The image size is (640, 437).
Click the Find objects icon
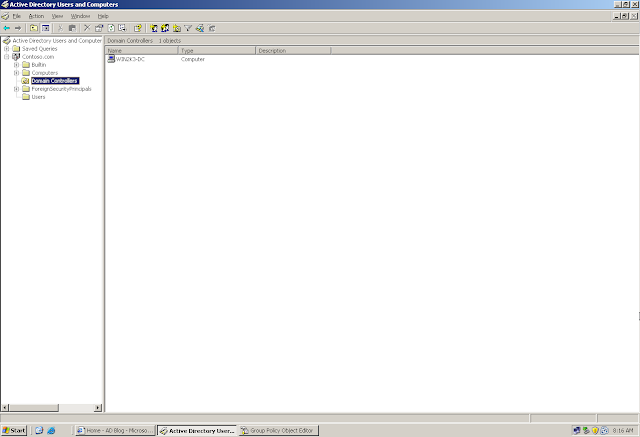click(x=200, y=28)
